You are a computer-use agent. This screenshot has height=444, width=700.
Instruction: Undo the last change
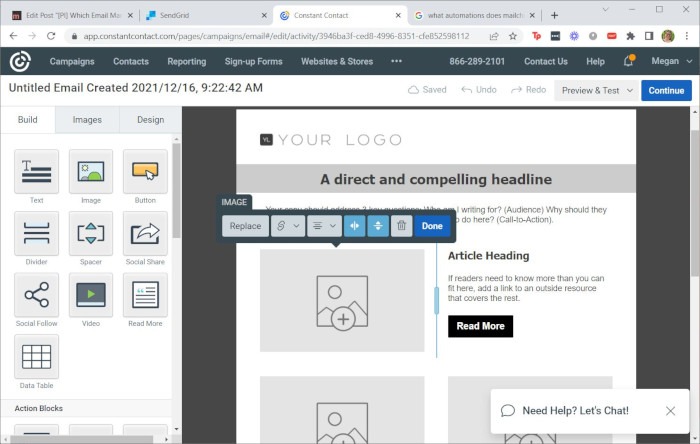click(479, 90)
